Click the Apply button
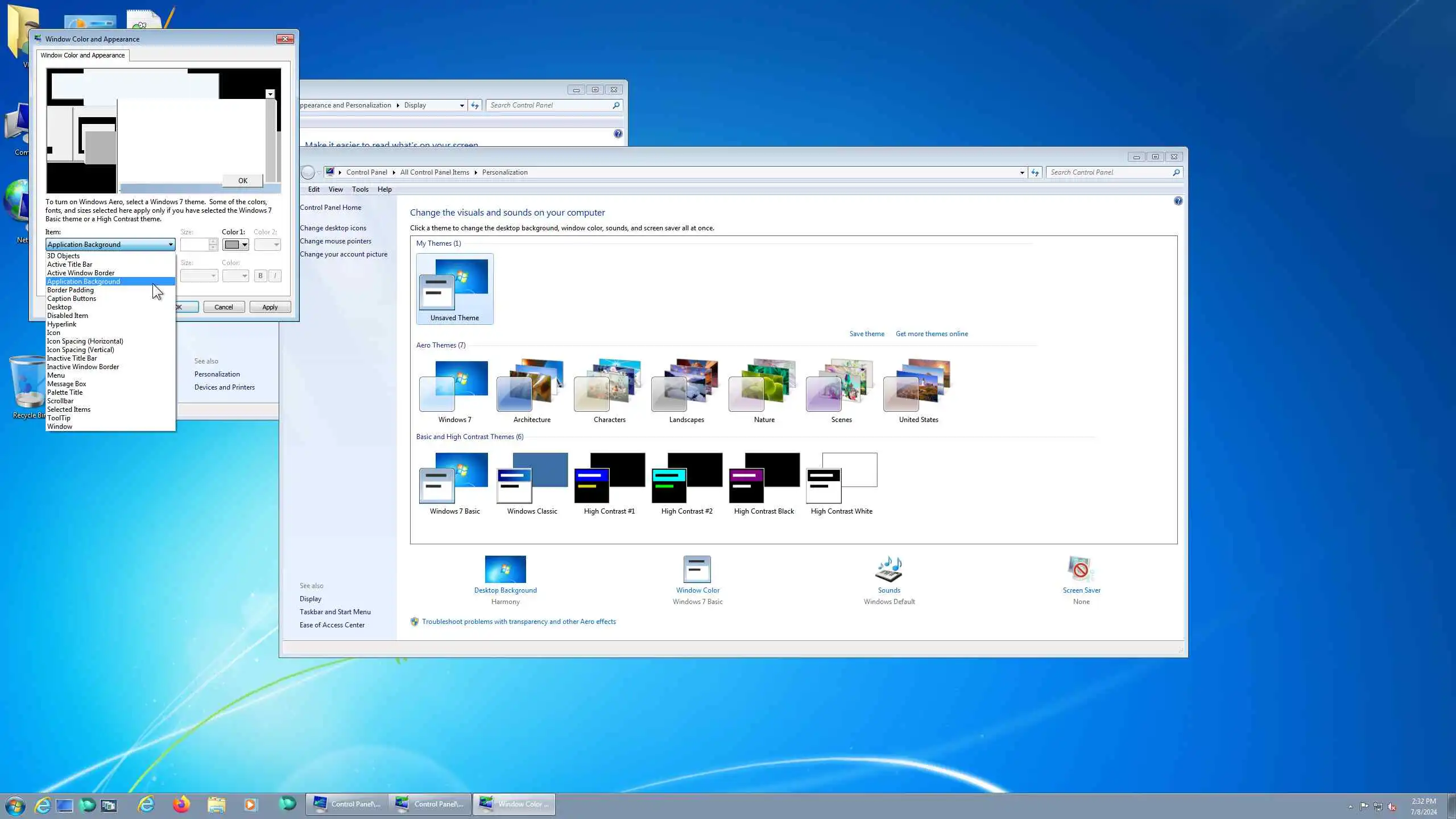Screen dimensions: 1456x819 270,307
